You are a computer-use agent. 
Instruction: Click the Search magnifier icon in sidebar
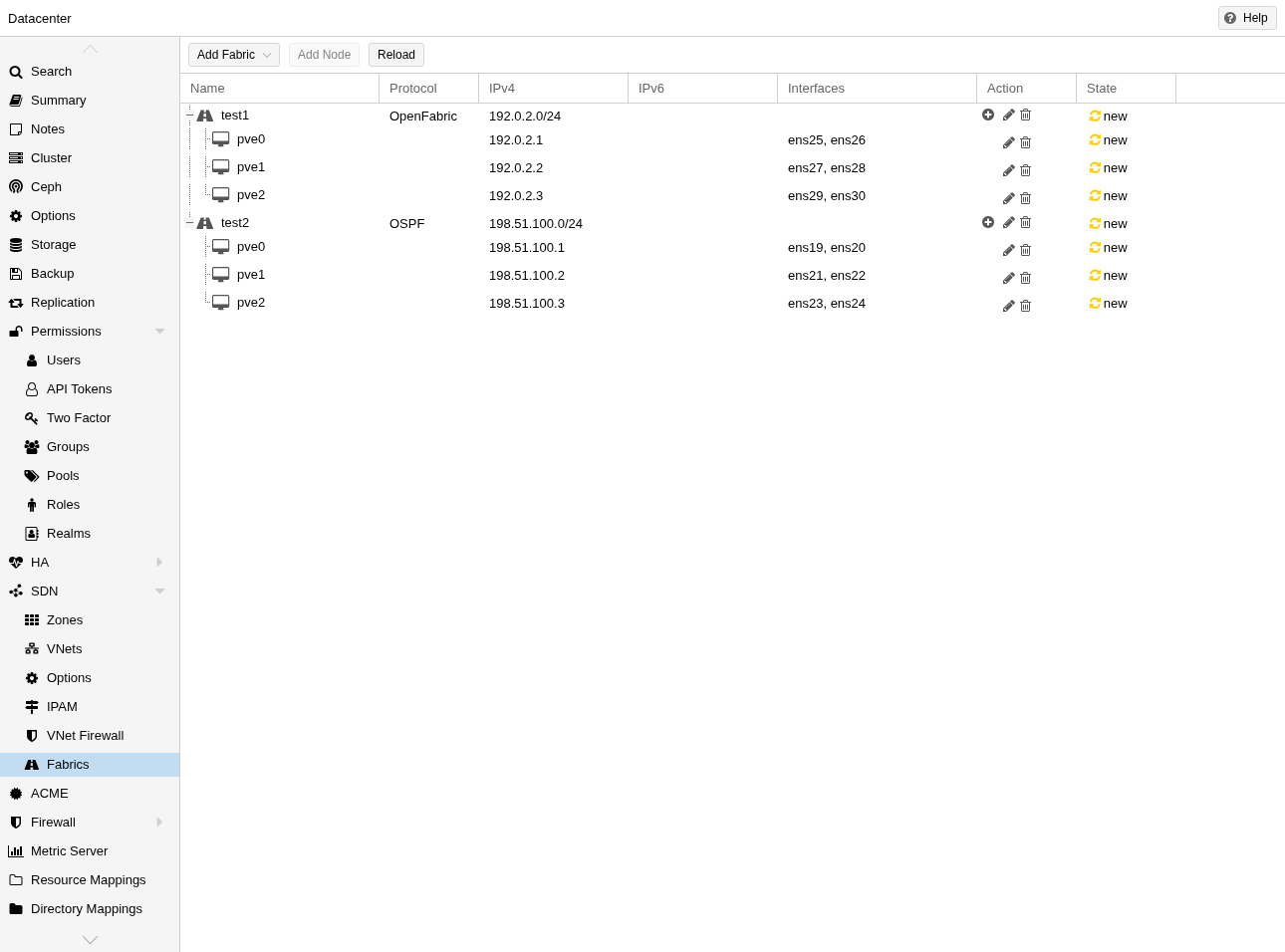pos(16,72)
